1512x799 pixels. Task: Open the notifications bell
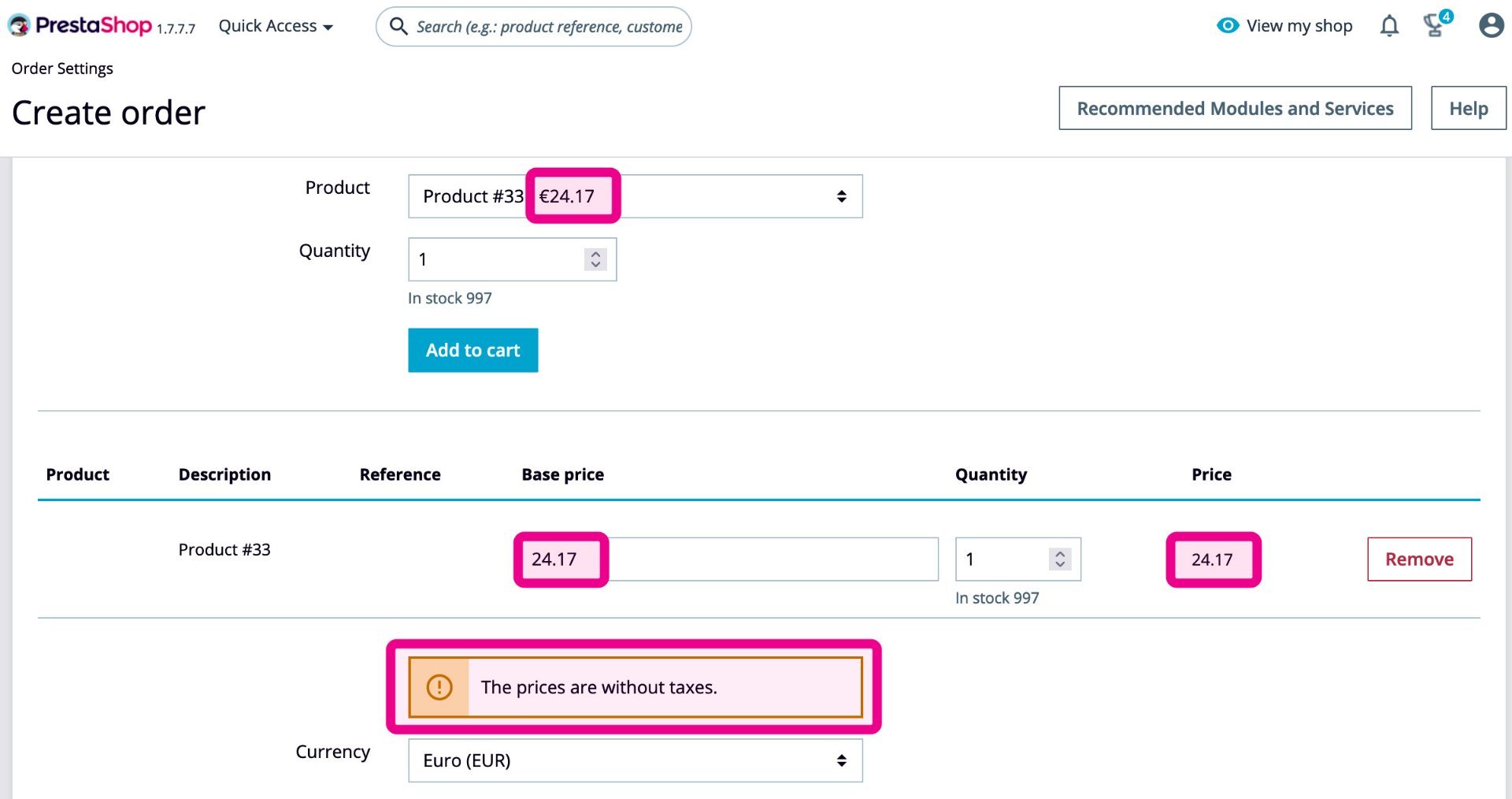click(x=1389, y=26)
